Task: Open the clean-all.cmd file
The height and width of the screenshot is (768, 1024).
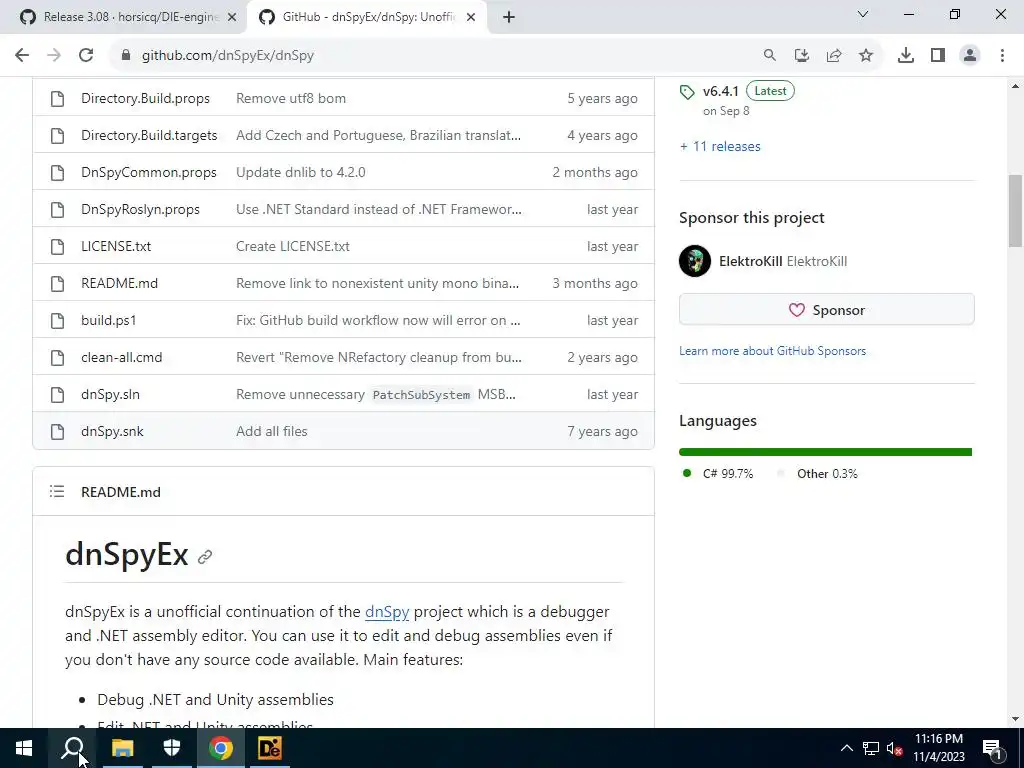Action: click(x=121, y=357)
